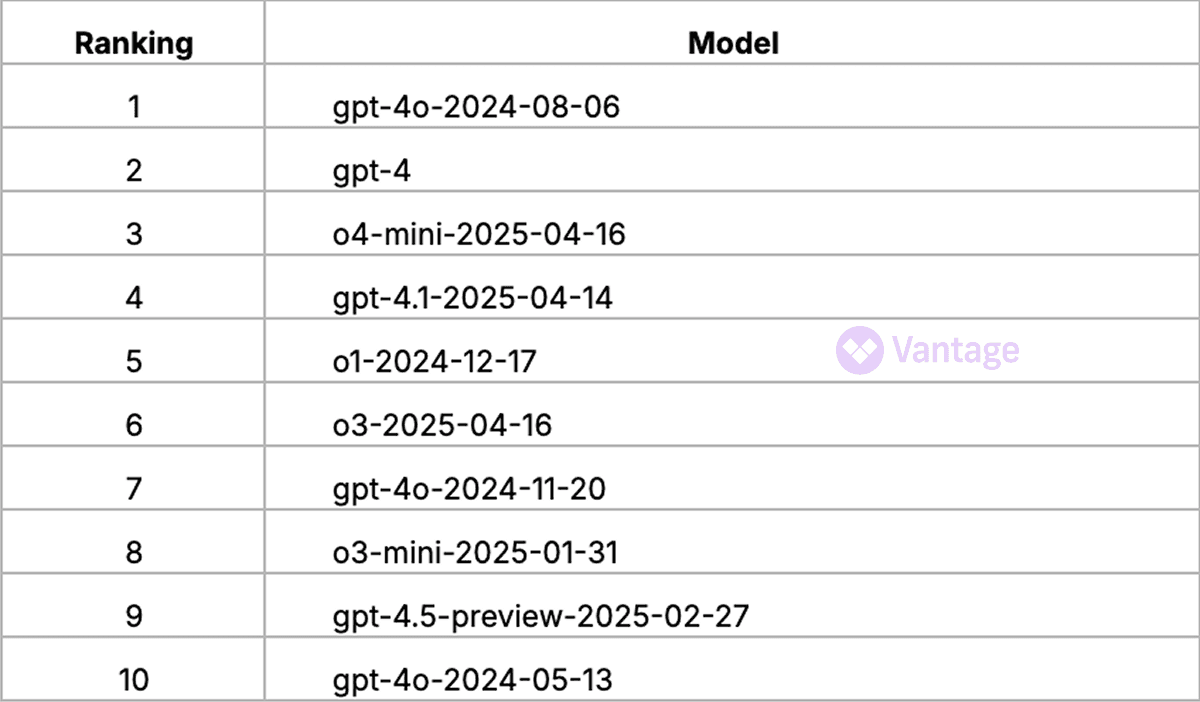Select the Model column header
Image resolution: width=1200 pixels, height=702 pixels.
pos(733,43)
